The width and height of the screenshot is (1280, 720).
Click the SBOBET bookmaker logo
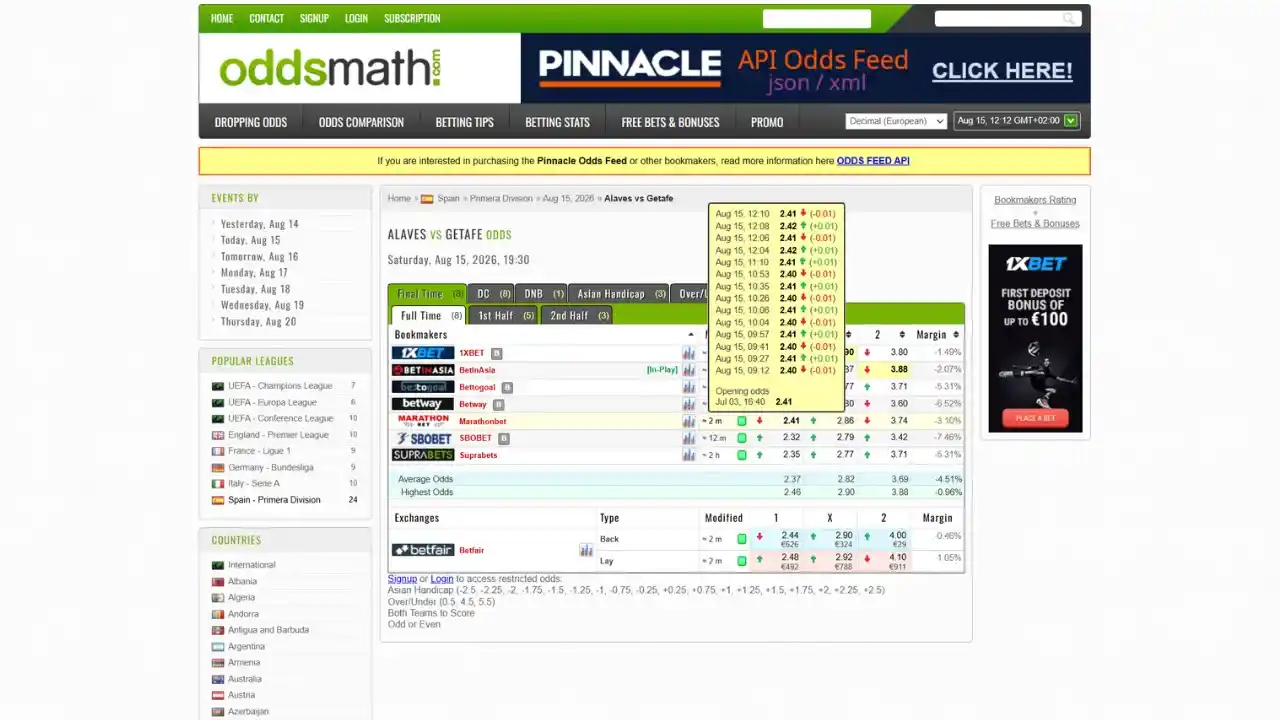(x=423, y=438)
